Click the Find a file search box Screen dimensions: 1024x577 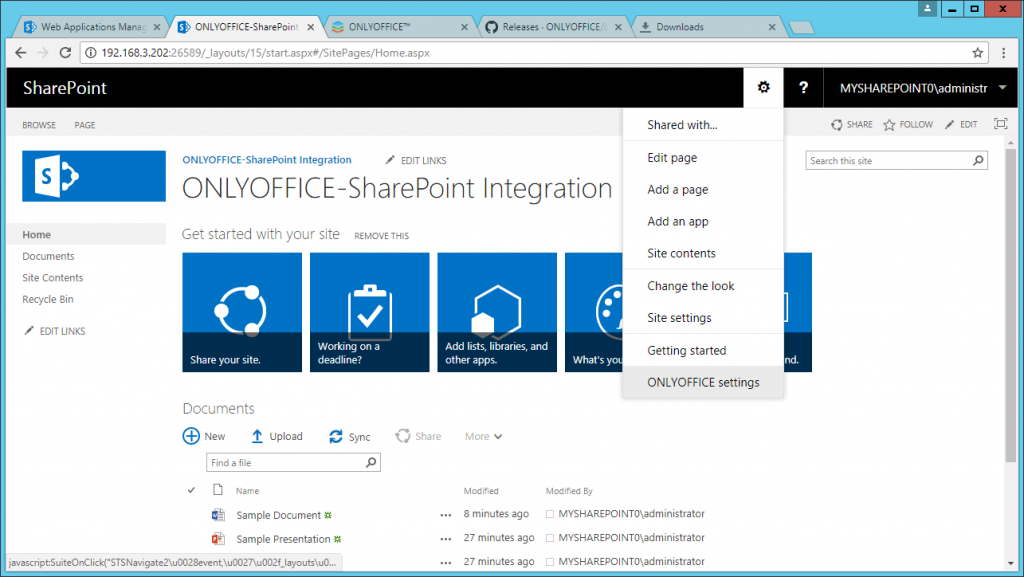[285, 463]
